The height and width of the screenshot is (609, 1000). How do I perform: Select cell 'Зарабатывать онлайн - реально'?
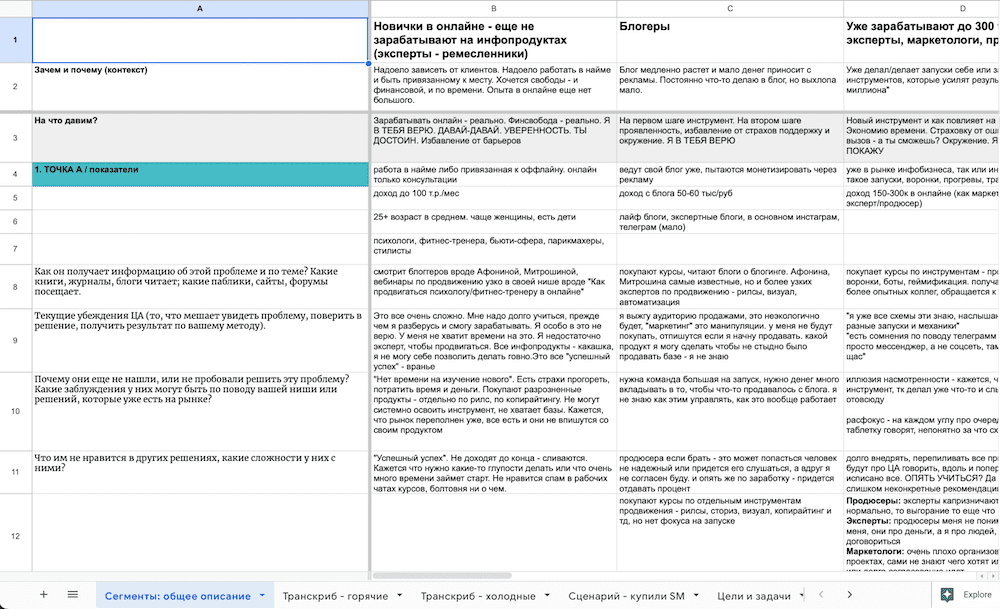[x=494, y=138]
